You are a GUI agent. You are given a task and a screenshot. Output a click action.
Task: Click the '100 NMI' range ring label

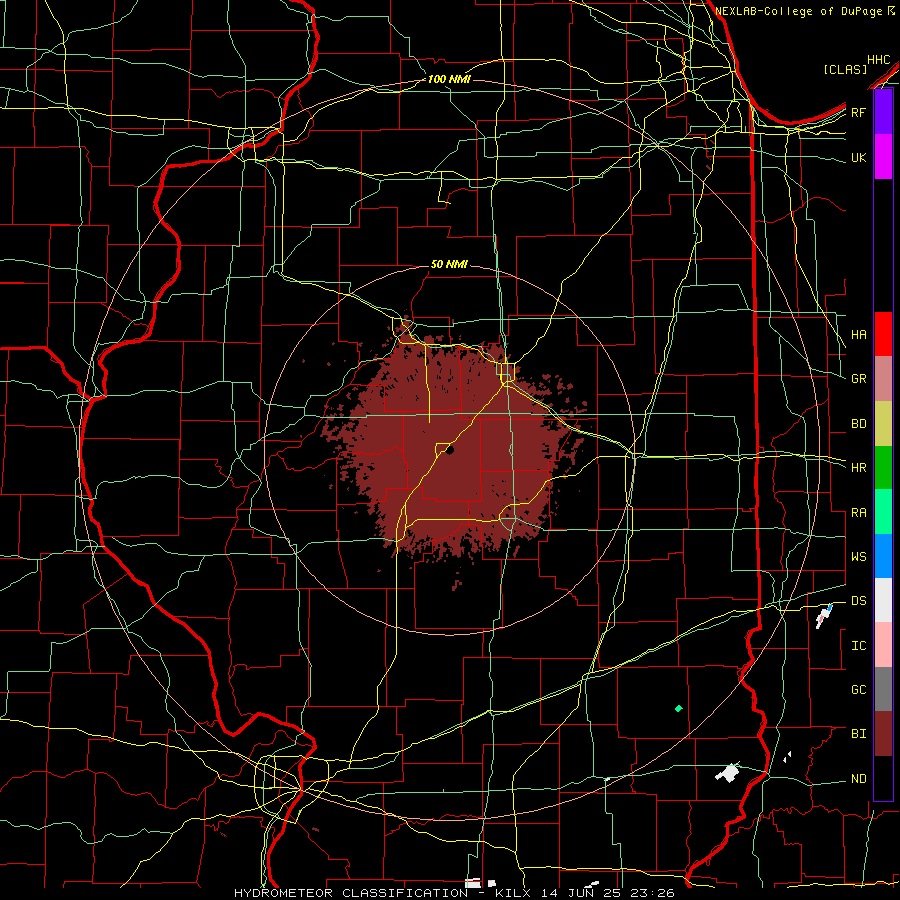449,79
